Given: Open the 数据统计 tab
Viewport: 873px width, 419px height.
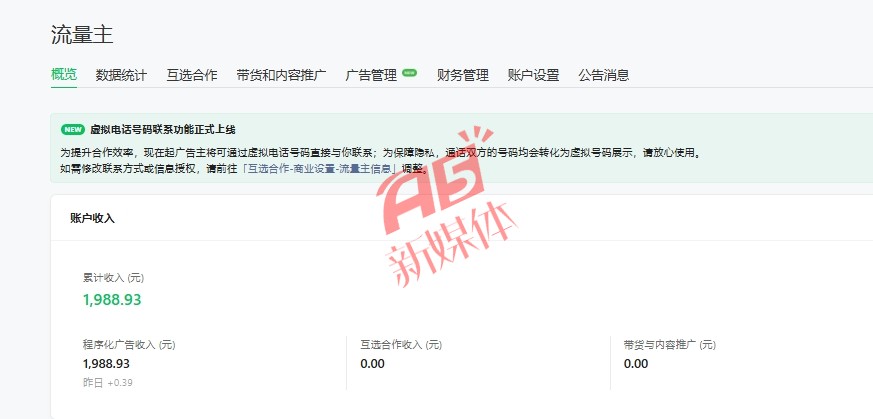Looking at the screenshot, I should coord(121,75).
